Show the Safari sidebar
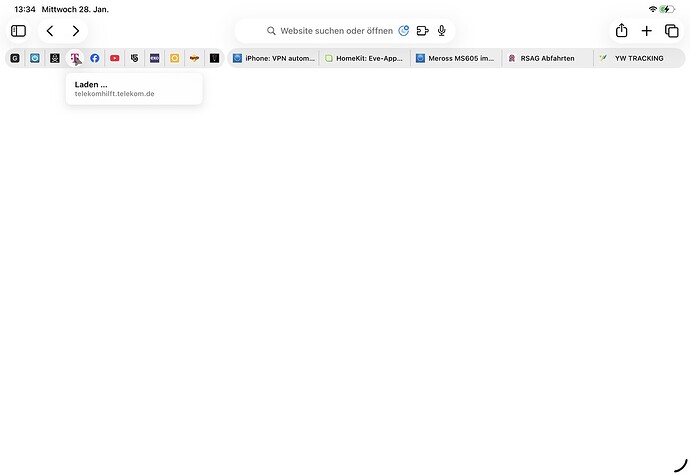Image resolution: width=690 pixels, height=475 pixels. click(18, 31)
